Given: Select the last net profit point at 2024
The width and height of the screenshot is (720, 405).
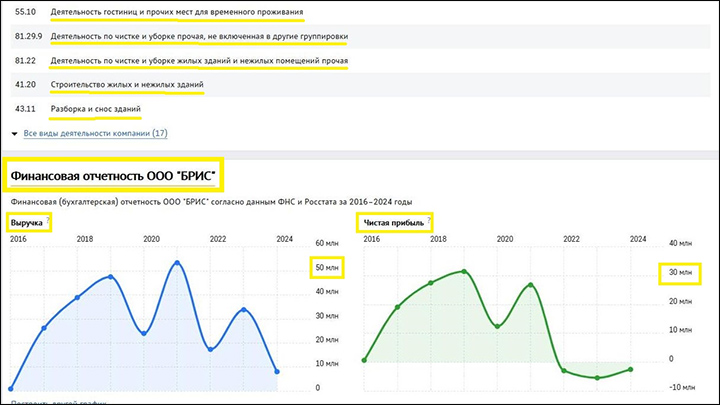Looking at the screenshot, I should tap(631, 369).
